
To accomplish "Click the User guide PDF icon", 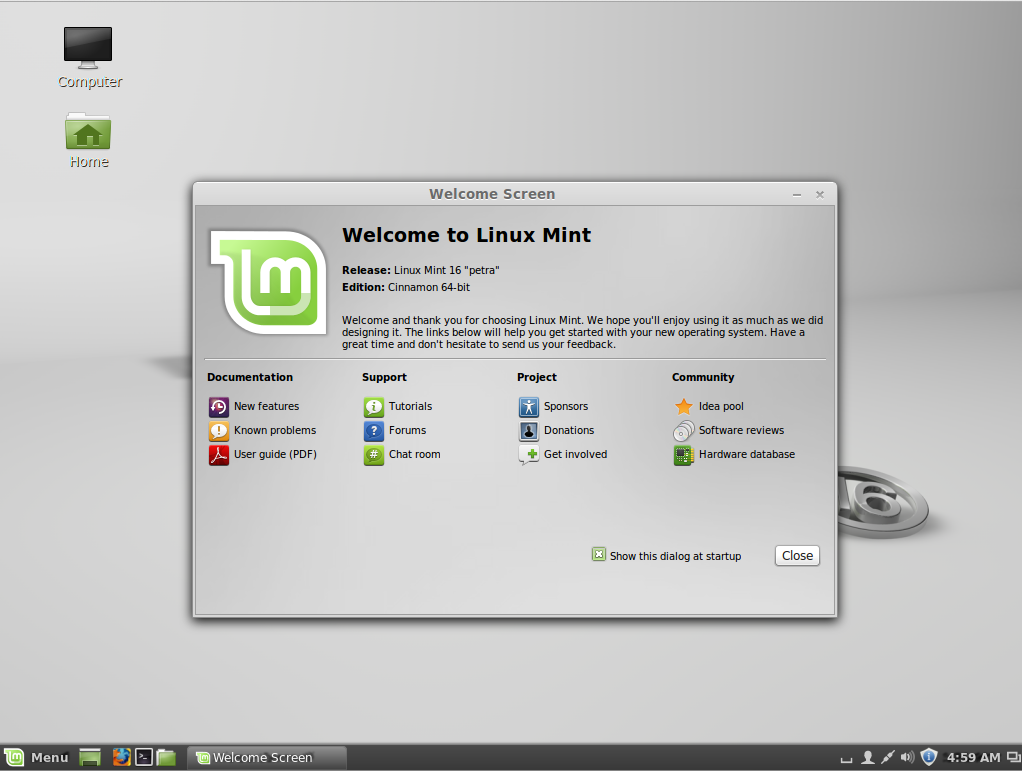I will [218, 455].
